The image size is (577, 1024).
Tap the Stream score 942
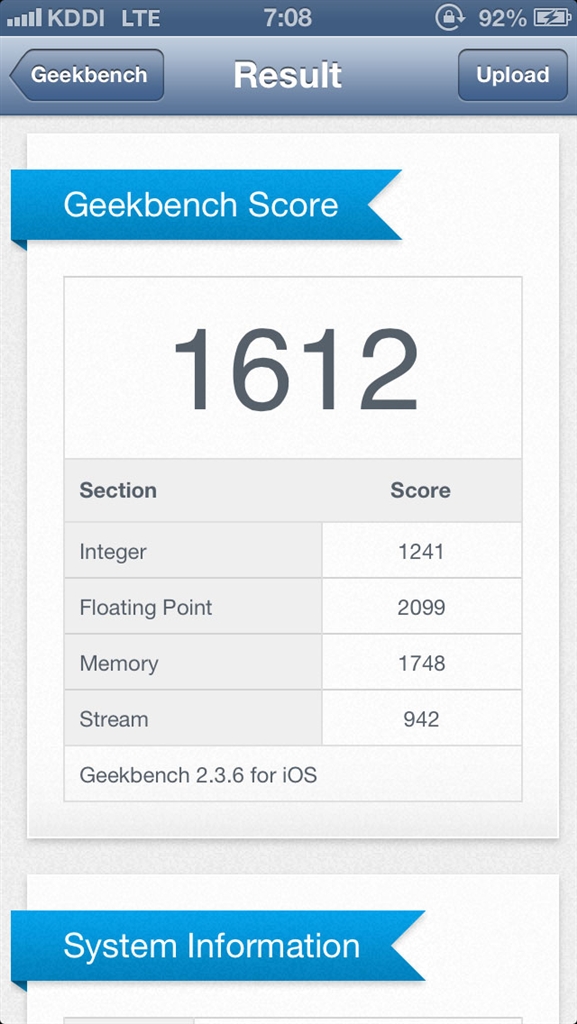click(x=421, y=719)
